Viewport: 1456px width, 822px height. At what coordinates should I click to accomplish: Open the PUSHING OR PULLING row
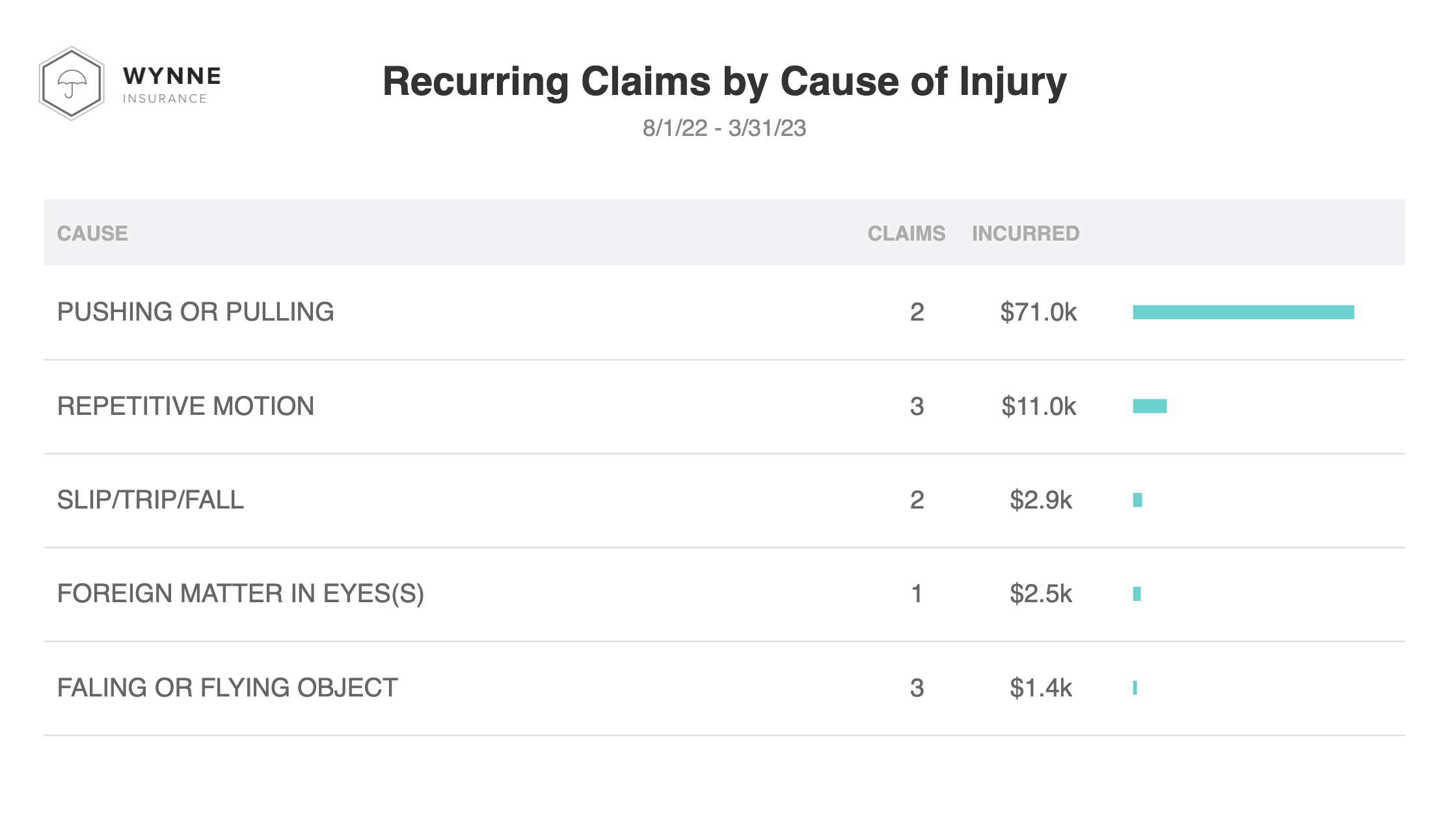[x=724, y=312]
